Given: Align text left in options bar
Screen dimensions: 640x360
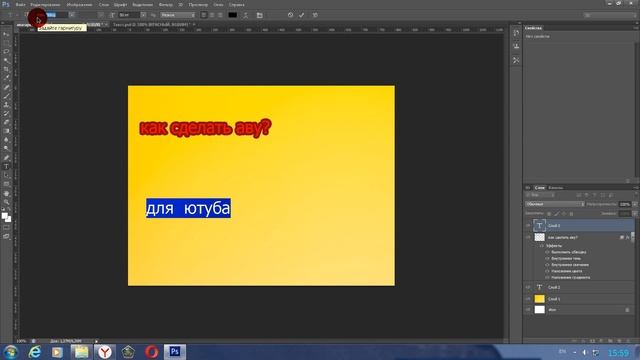Looking at the screenshot, I should tap(204, 15).
